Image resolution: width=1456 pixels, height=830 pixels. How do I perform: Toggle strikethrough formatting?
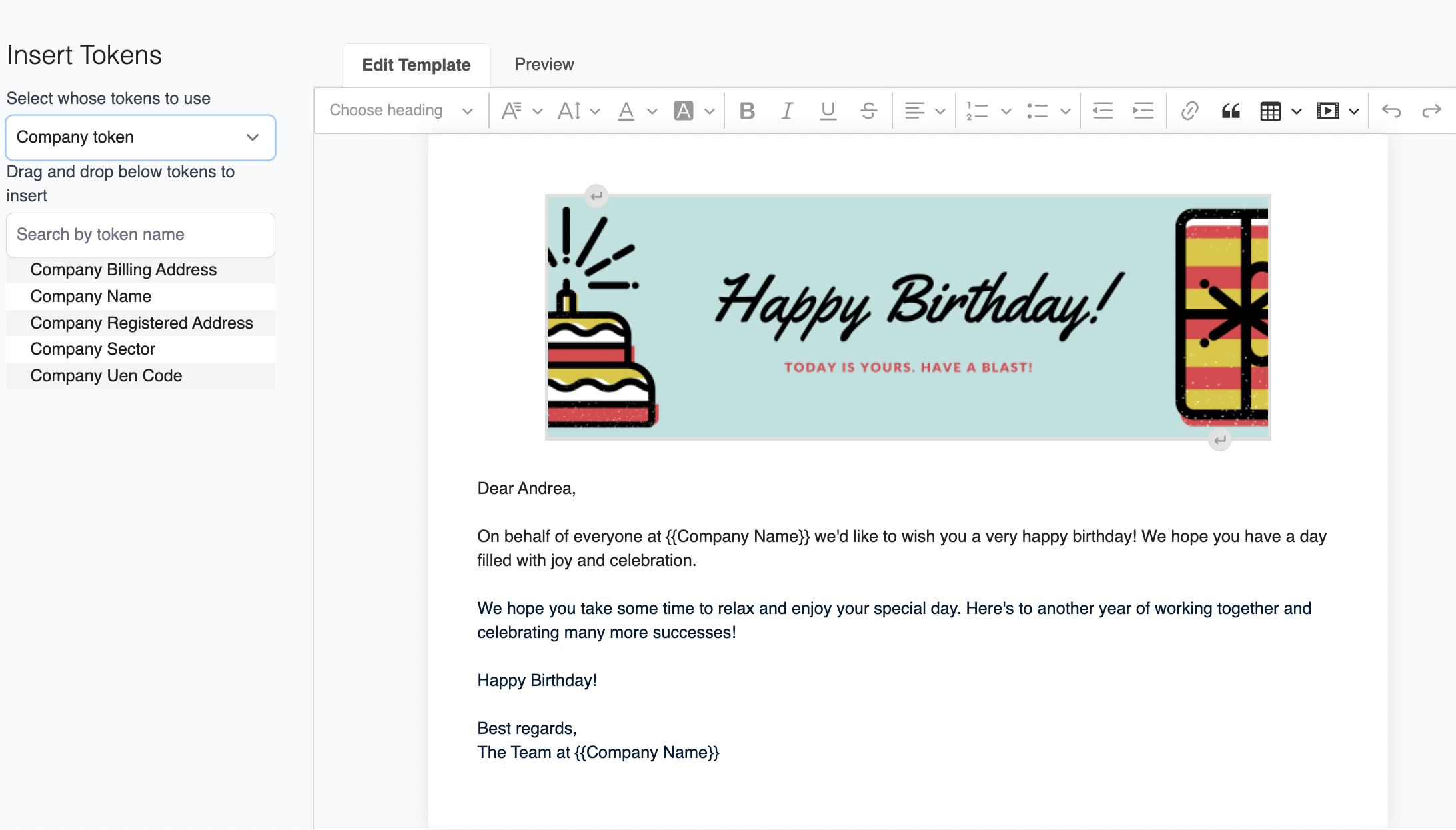pos(868,111)
